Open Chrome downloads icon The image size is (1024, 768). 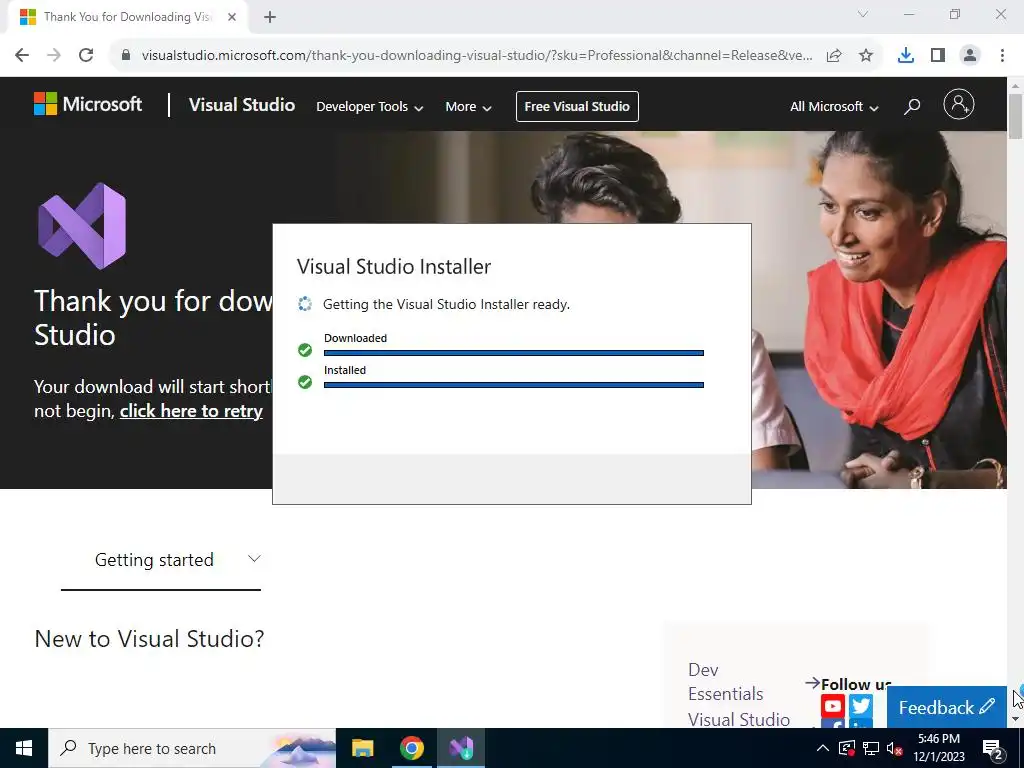click(906, 56)
